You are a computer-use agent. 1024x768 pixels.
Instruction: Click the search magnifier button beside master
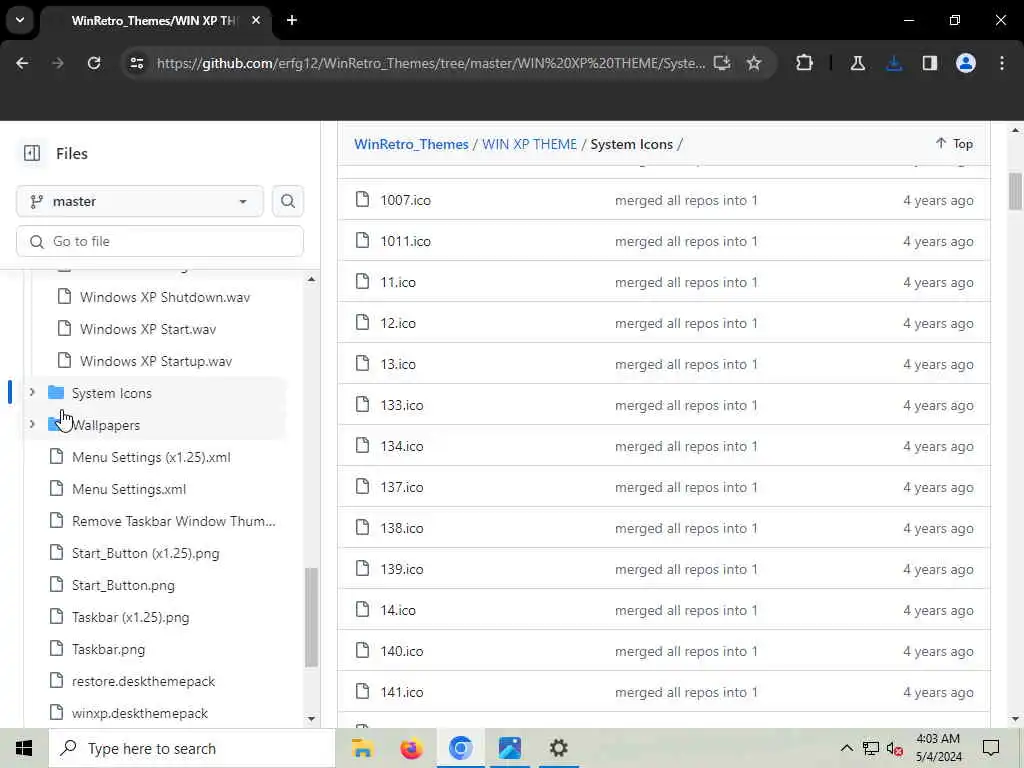[x=288, y=201]
